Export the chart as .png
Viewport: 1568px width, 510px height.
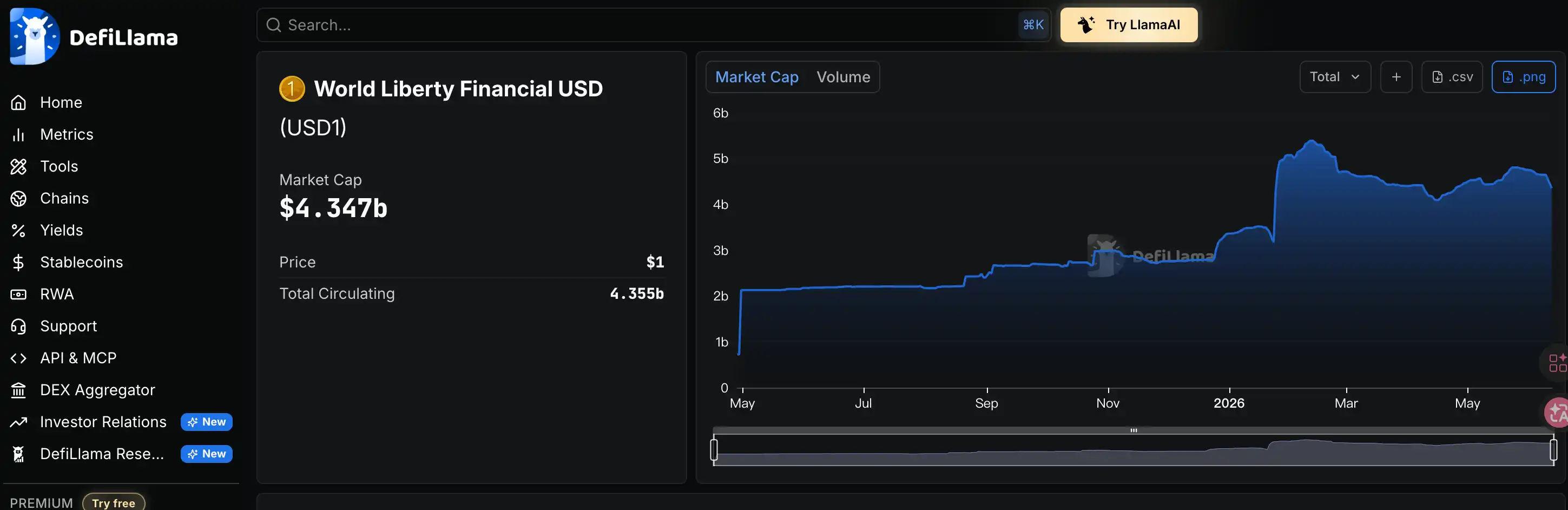[x=1524, y=77]
